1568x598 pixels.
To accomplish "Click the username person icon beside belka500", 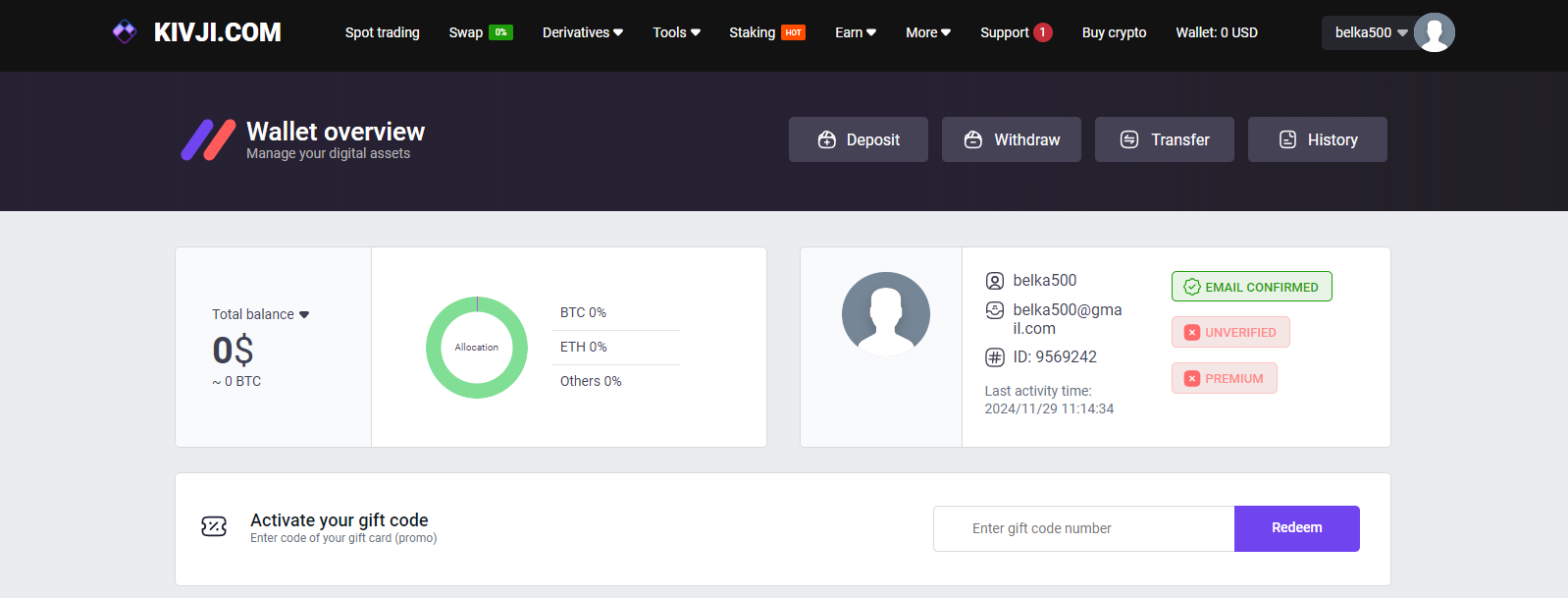I will pos(994,281).
